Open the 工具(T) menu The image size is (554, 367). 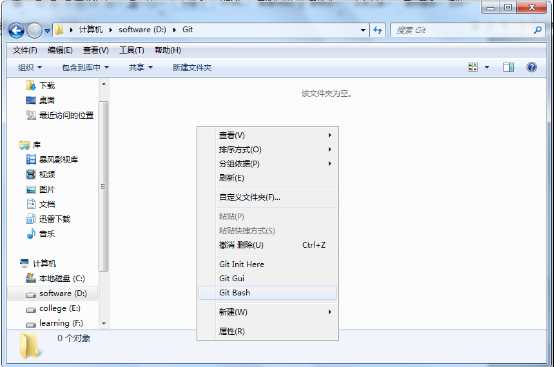point(132,51)
